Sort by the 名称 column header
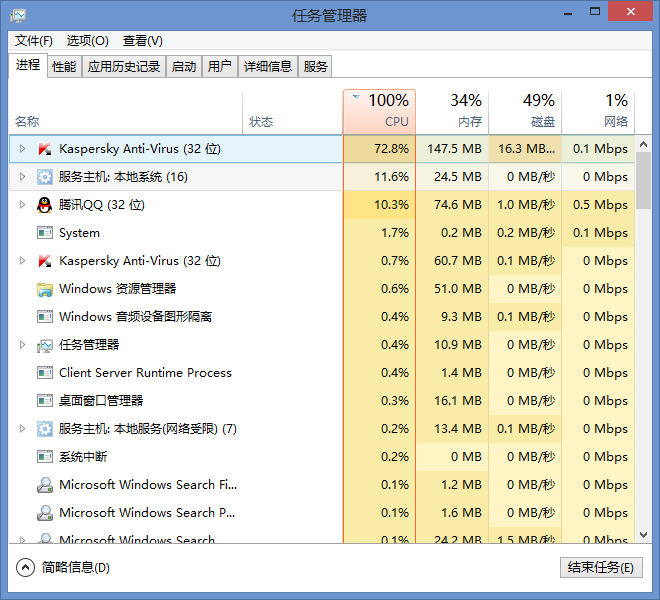Screen dimensions: 660x600 pyautogui.click(x=125, y=112)
